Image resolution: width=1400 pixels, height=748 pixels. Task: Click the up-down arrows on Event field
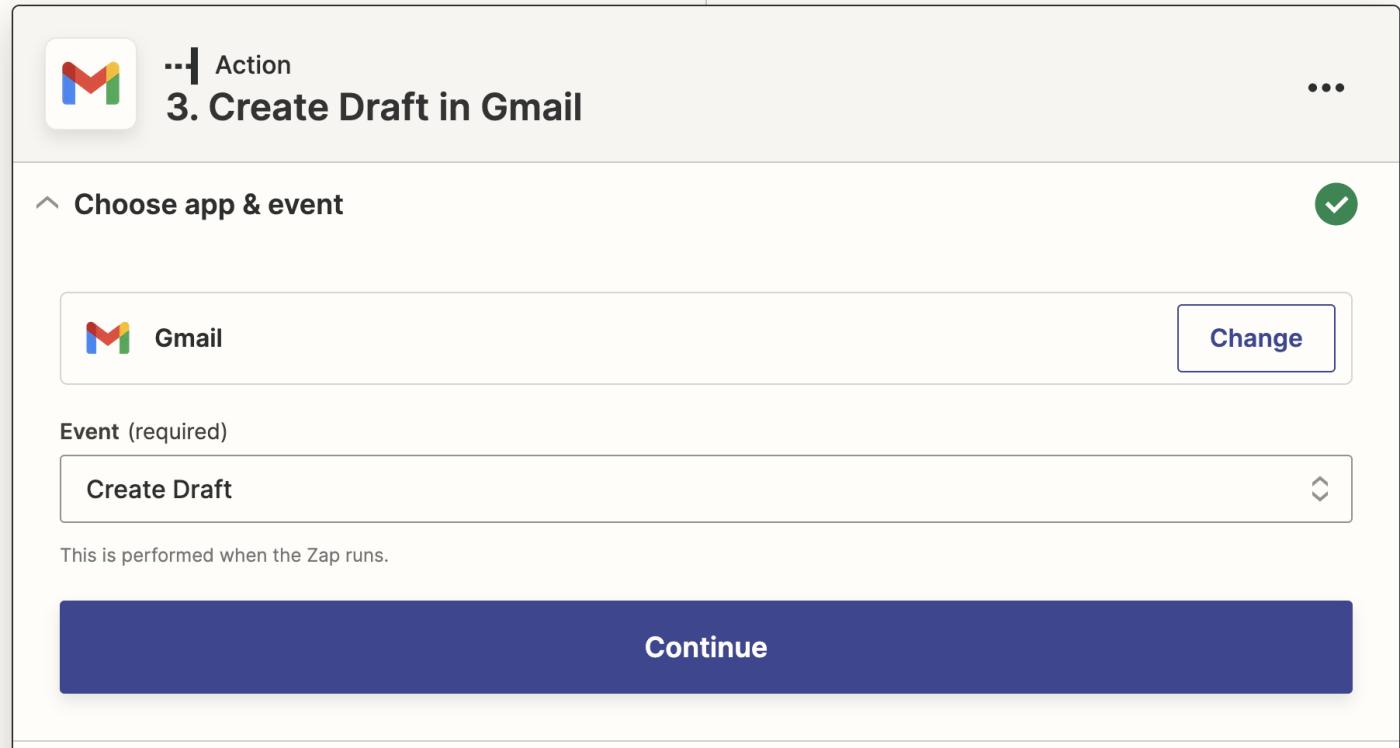pyautogui.click(x=1320, y=489)
